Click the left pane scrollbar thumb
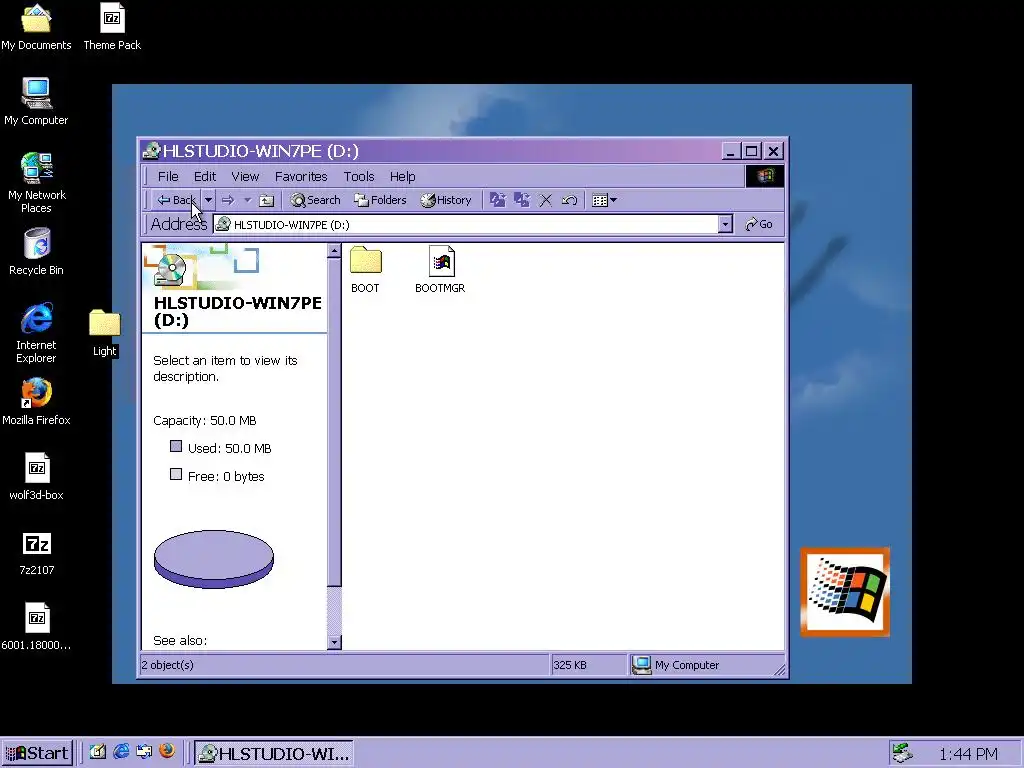Viewport: 1024px width, 768px height. pyautogui.click(x=334, y=422)
